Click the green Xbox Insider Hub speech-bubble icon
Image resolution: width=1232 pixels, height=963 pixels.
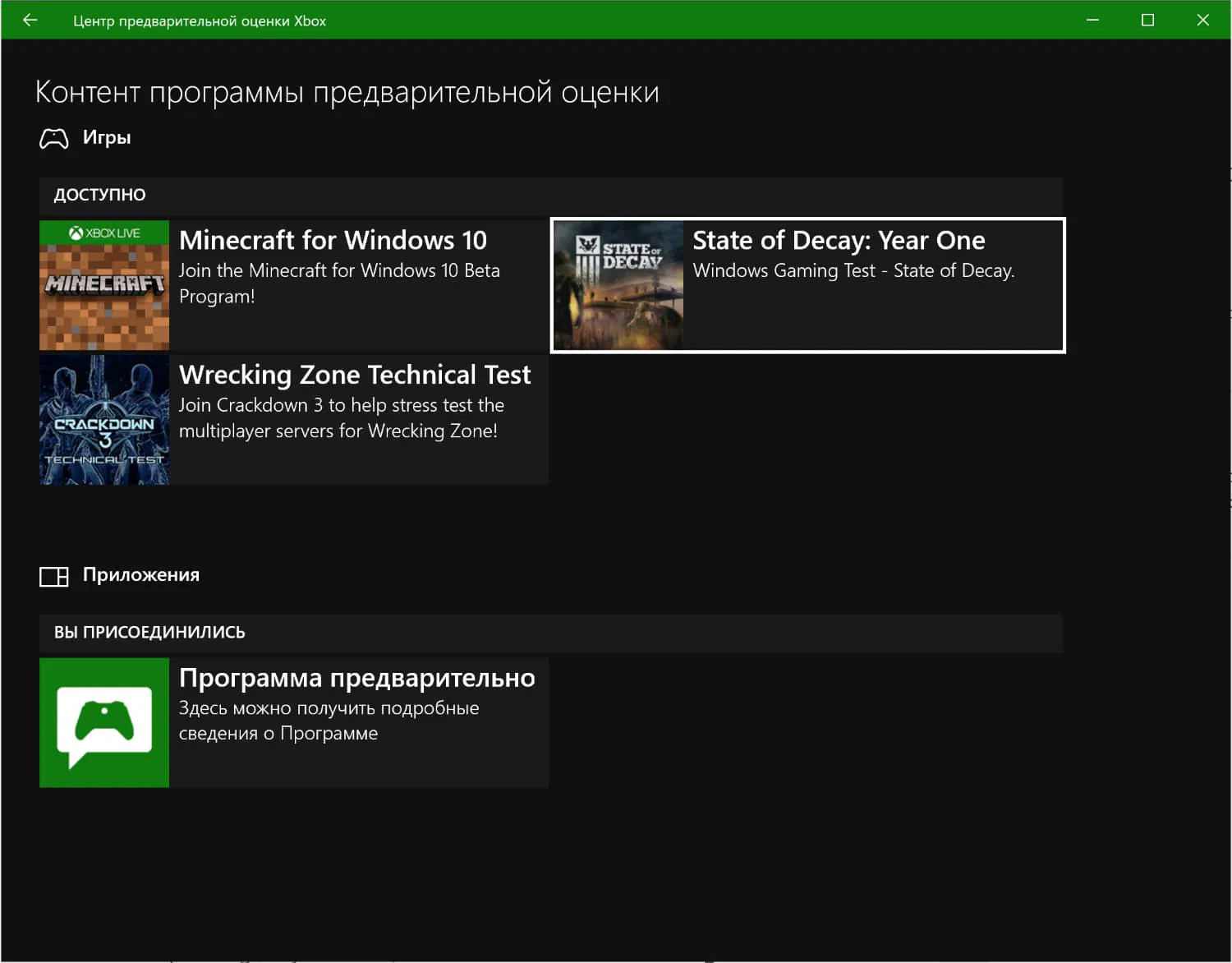click(x=103, y=722)
